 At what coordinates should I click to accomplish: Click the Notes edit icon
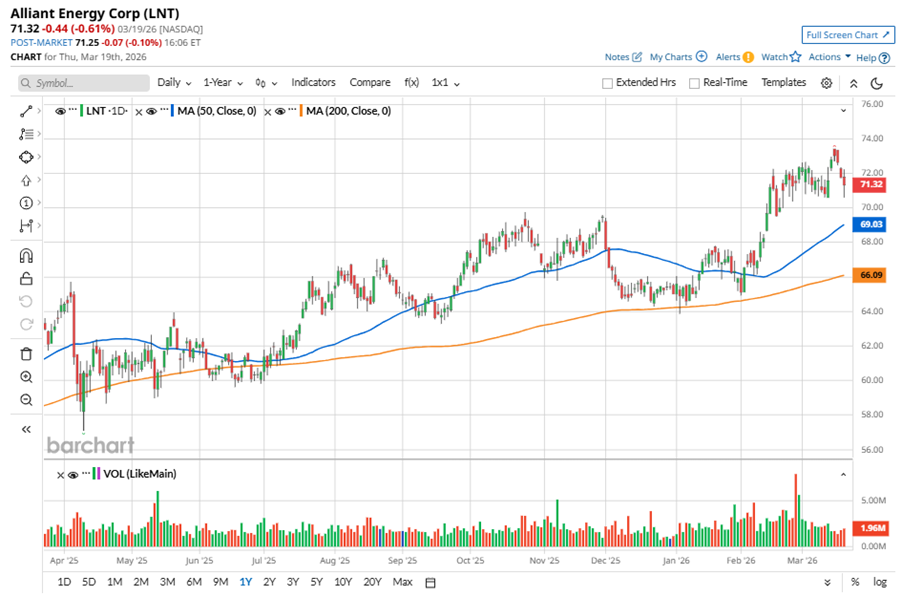click(637, 57)
